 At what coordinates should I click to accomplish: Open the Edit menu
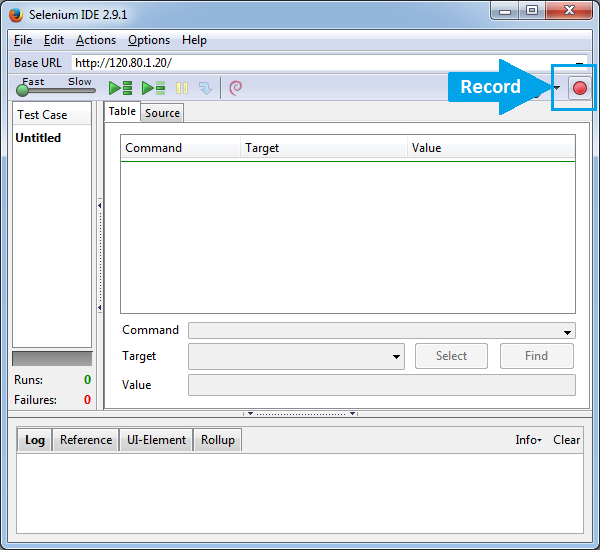click(54, 40)
